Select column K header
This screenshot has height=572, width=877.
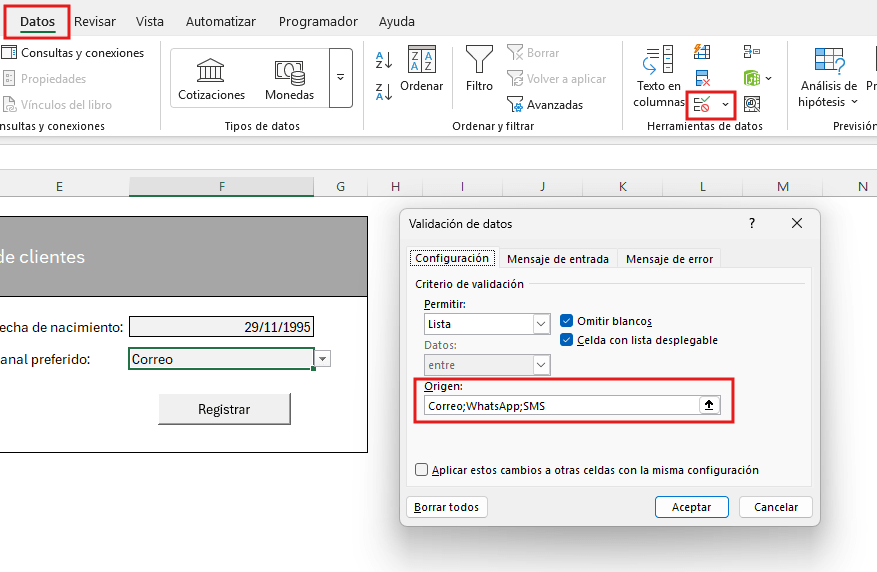[x=623, y=186]
